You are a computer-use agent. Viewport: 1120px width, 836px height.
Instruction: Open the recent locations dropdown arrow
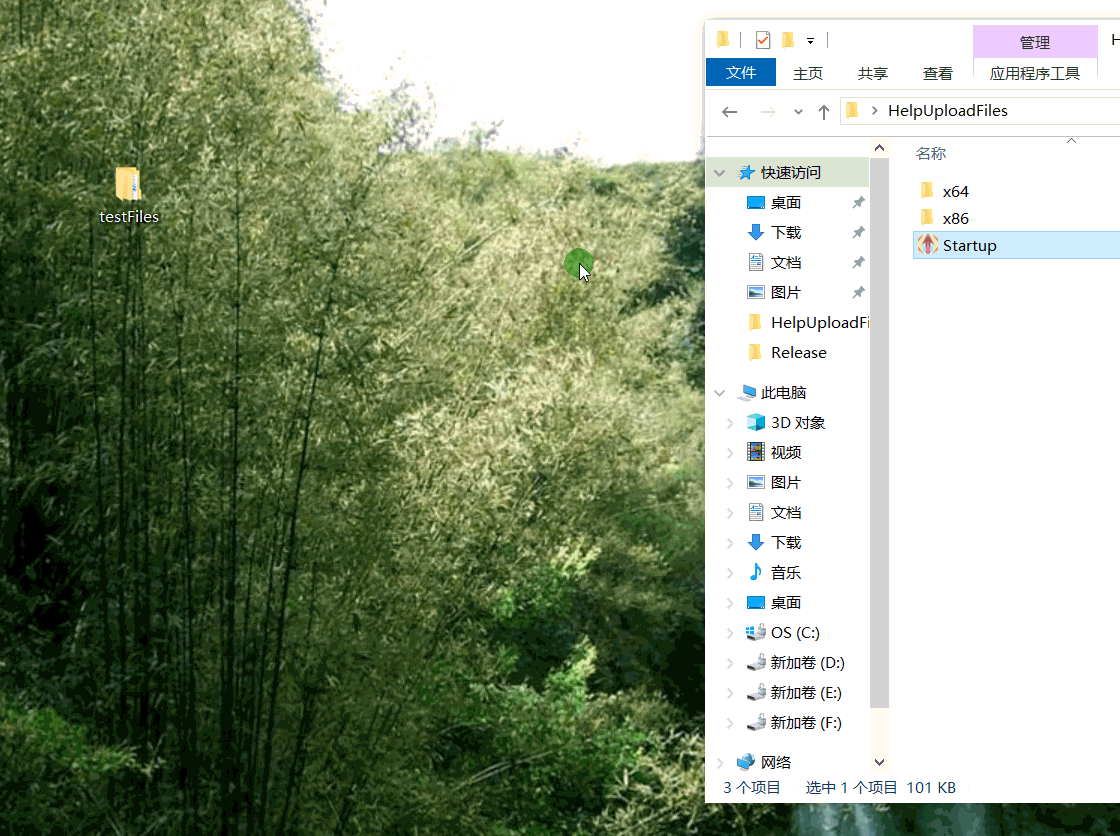[798, 112]
